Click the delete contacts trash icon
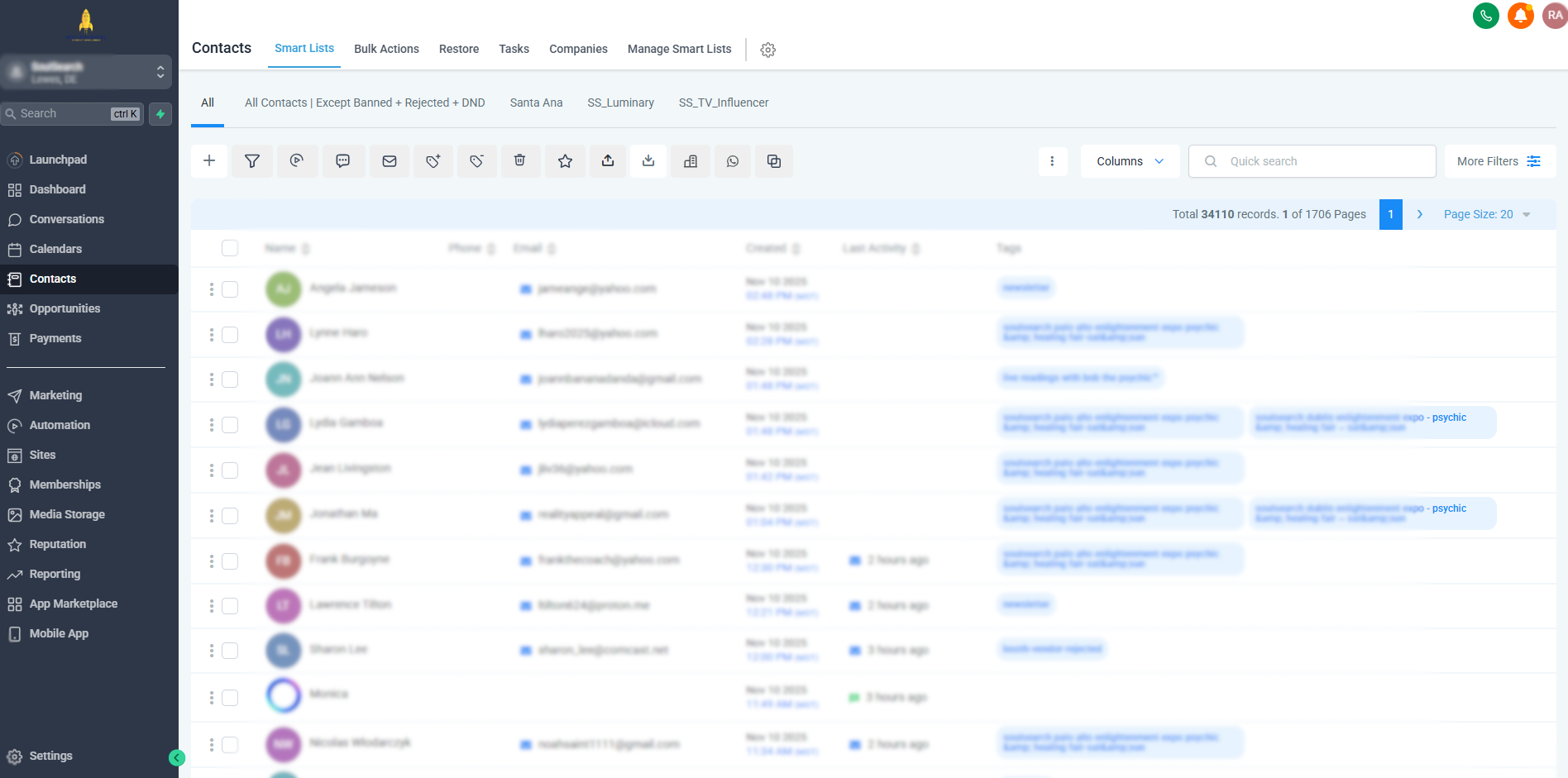The height and width of the screenshot is (778, 1568). [519, 161]
